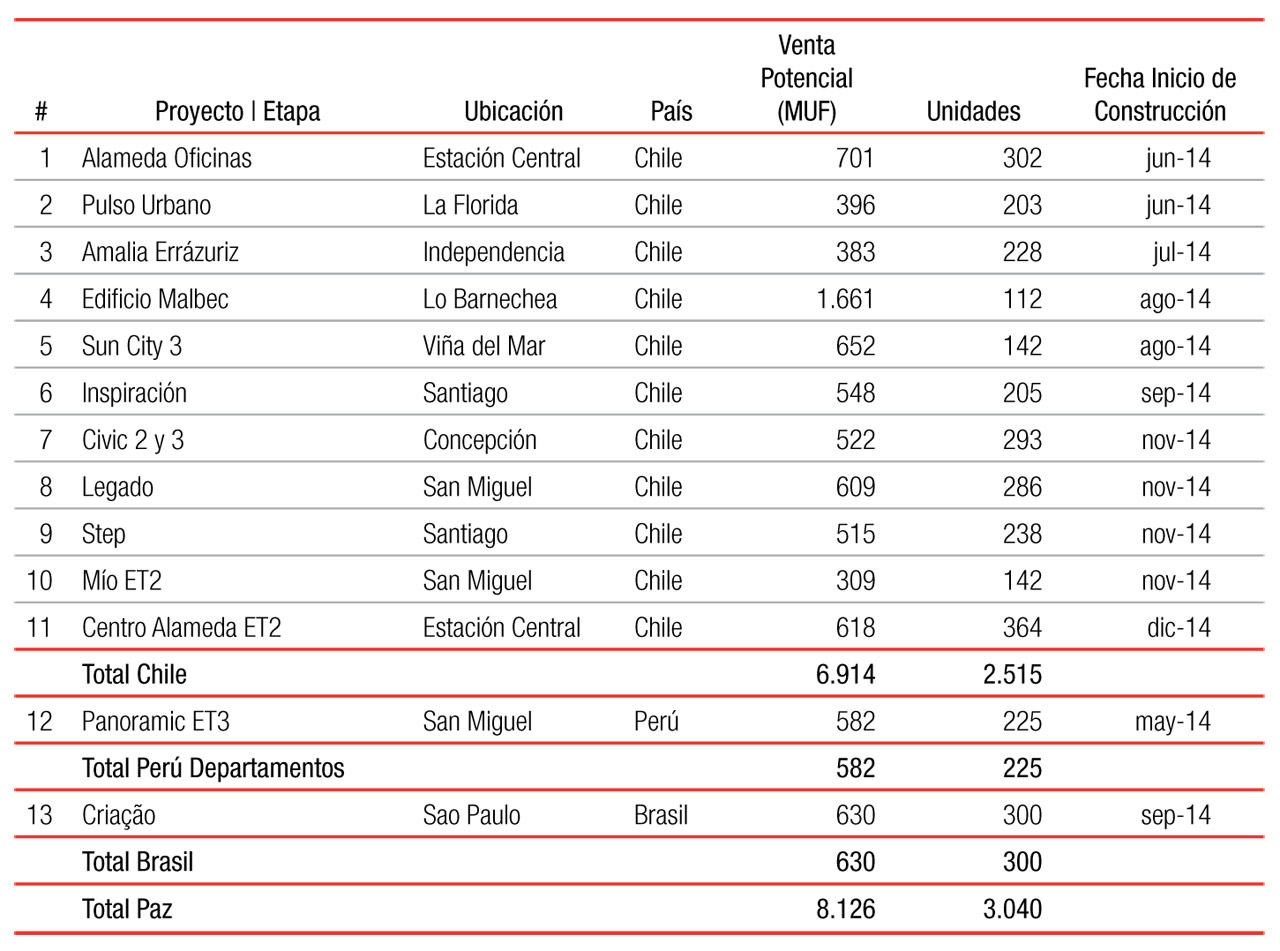Image resolution: width=1280 pixels, height=951 pixels.
Task: Select the Alameda Oficinas project cell
Action: click(x=167, y=158)
